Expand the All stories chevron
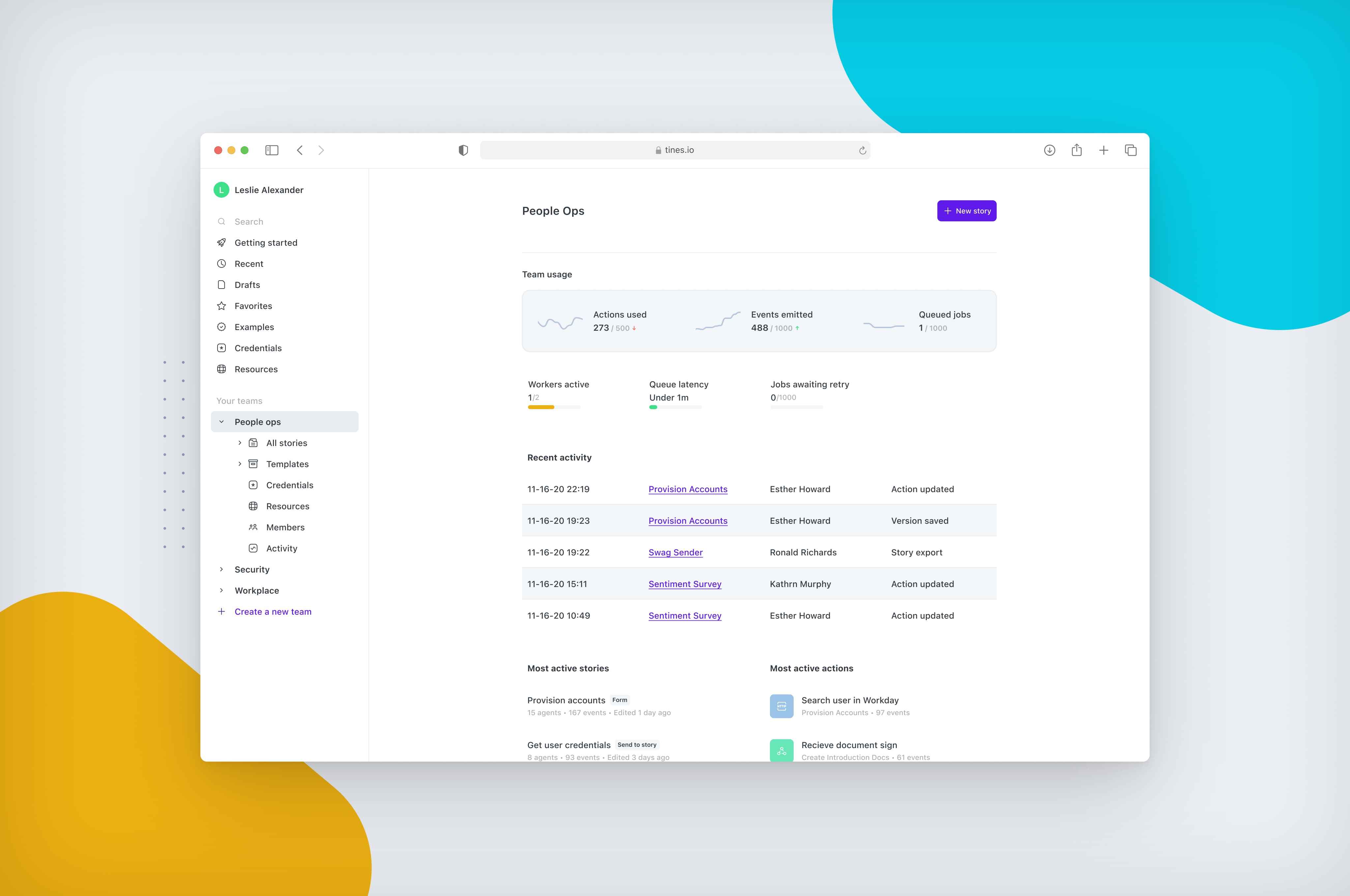The image size is (1350, 896). point(240,443)
